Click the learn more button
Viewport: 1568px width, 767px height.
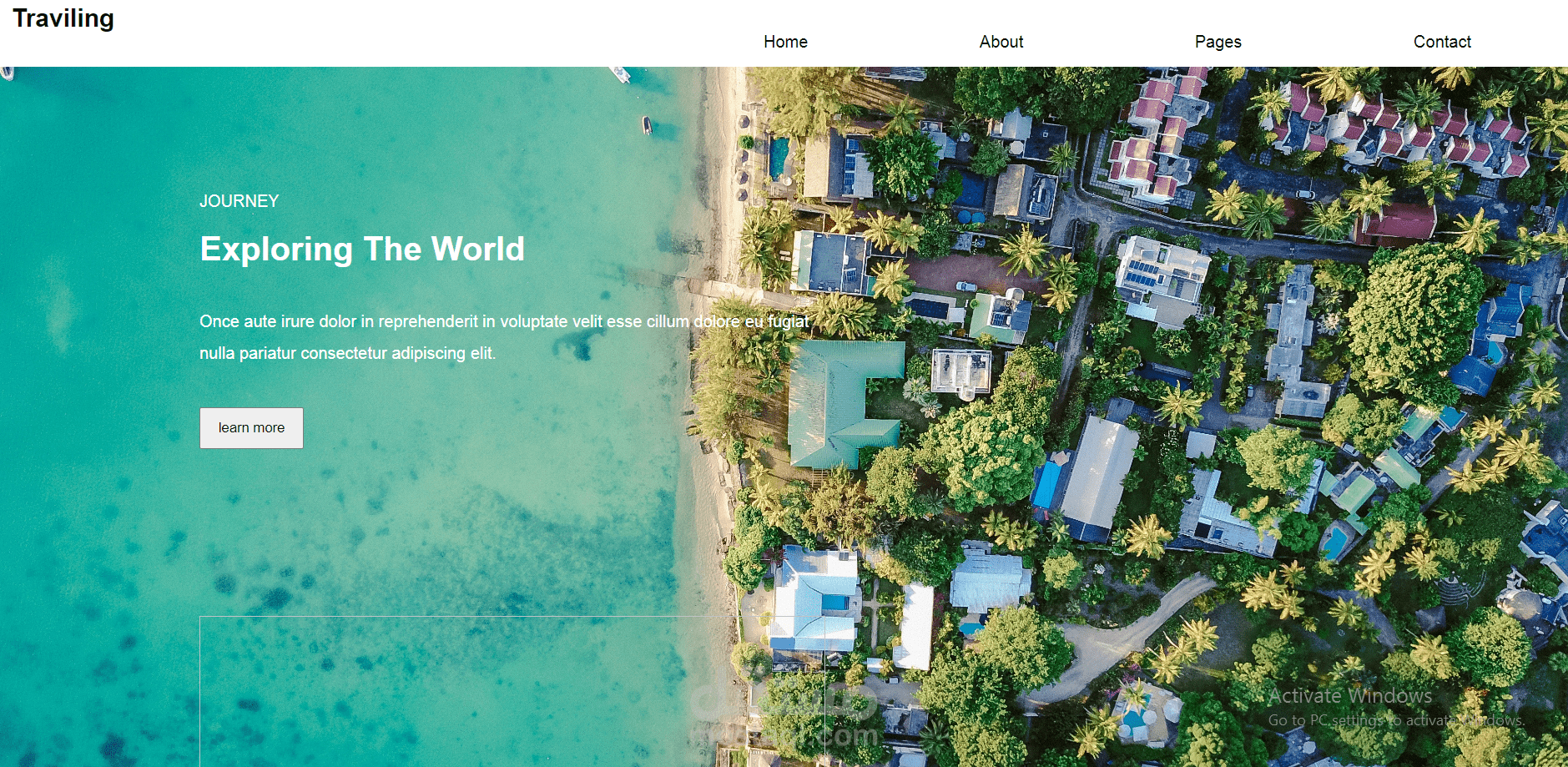click(251, 428)
